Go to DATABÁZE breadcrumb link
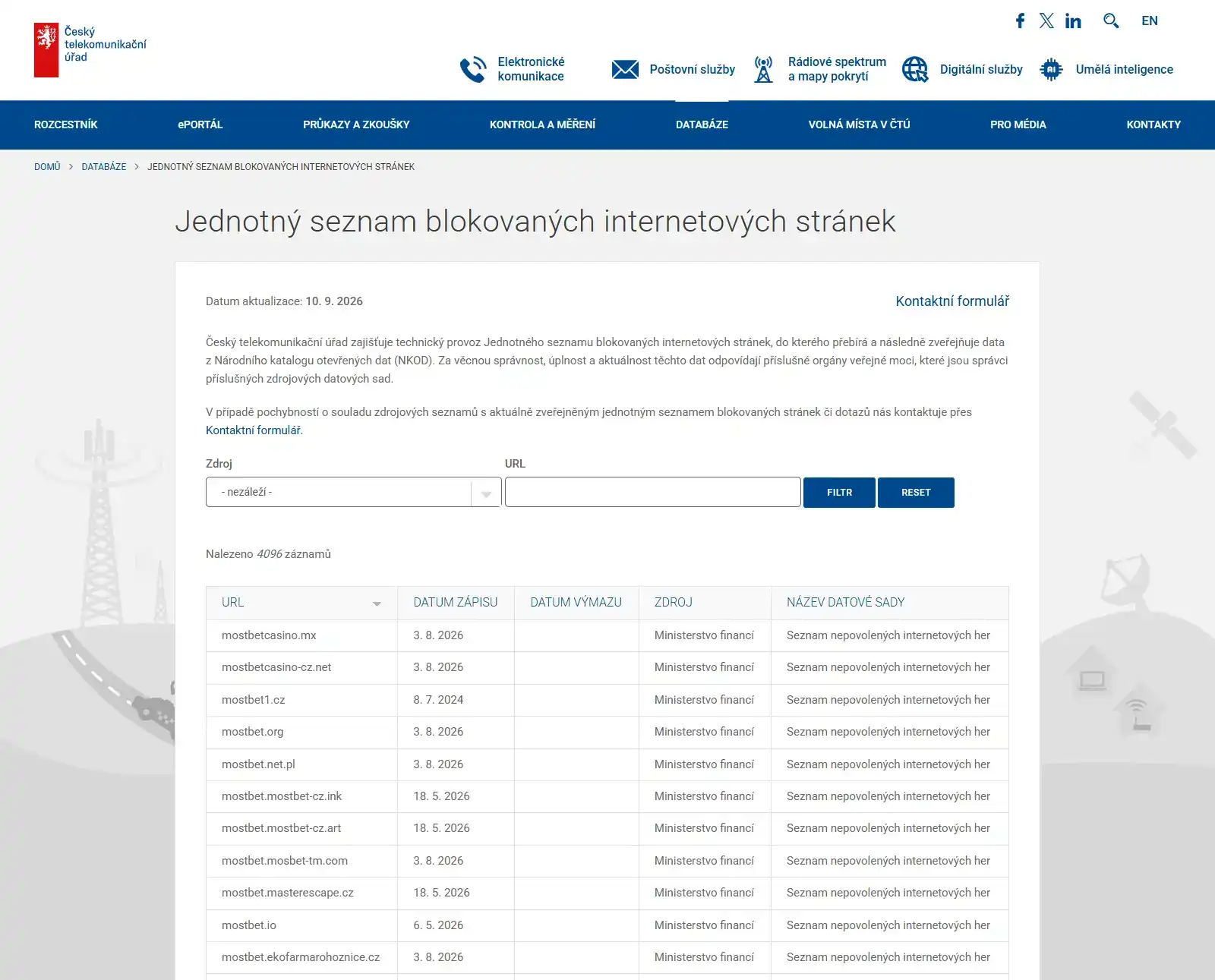 [104, 166]
